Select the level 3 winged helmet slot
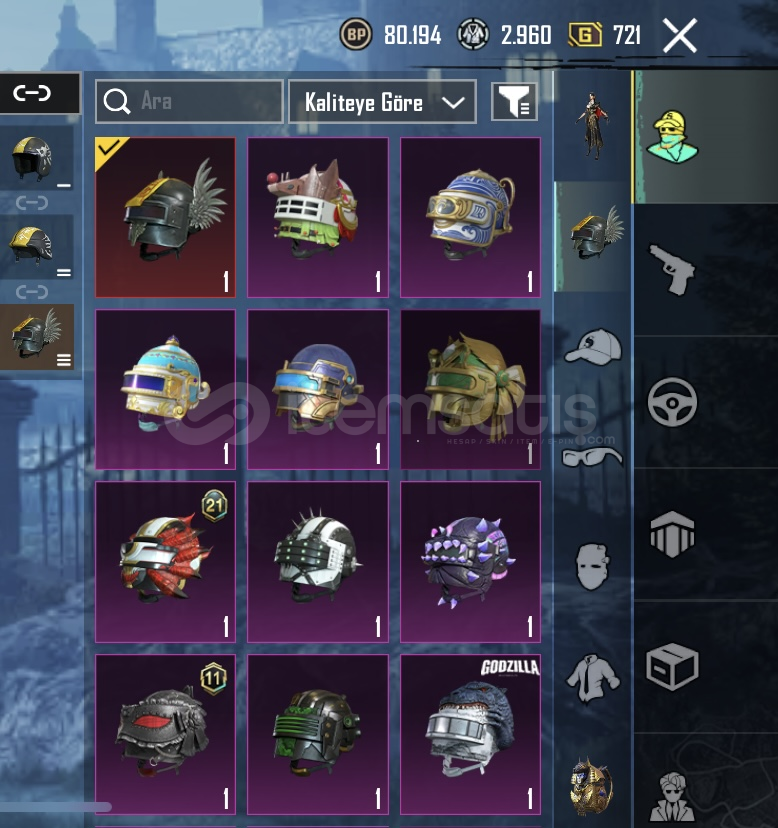This screenshot has height=828, width=778. pyautogui.click(x=36, y=336)
